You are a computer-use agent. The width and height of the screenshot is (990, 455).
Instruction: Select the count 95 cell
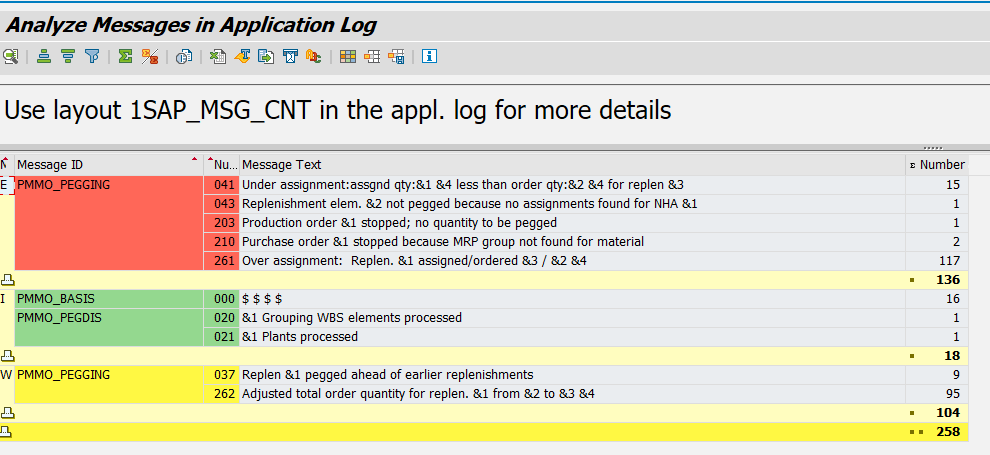click(x=937, y=394)
